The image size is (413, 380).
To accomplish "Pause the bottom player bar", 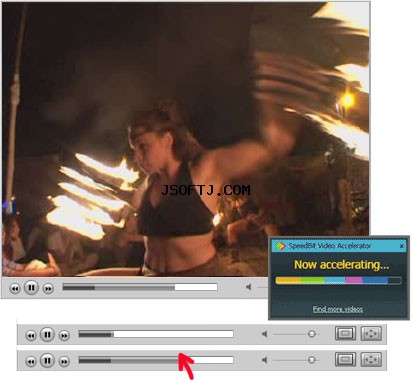I will [x=47, y=360].
